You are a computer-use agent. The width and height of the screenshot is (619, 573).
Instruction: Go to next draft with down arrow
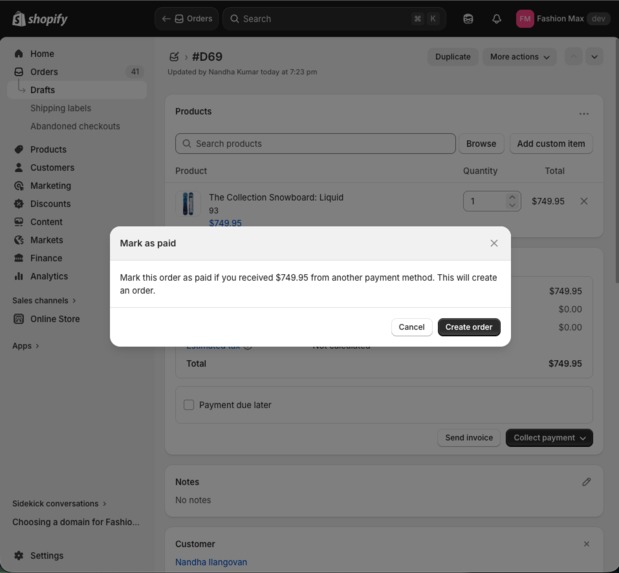click(x=594, y=57)
